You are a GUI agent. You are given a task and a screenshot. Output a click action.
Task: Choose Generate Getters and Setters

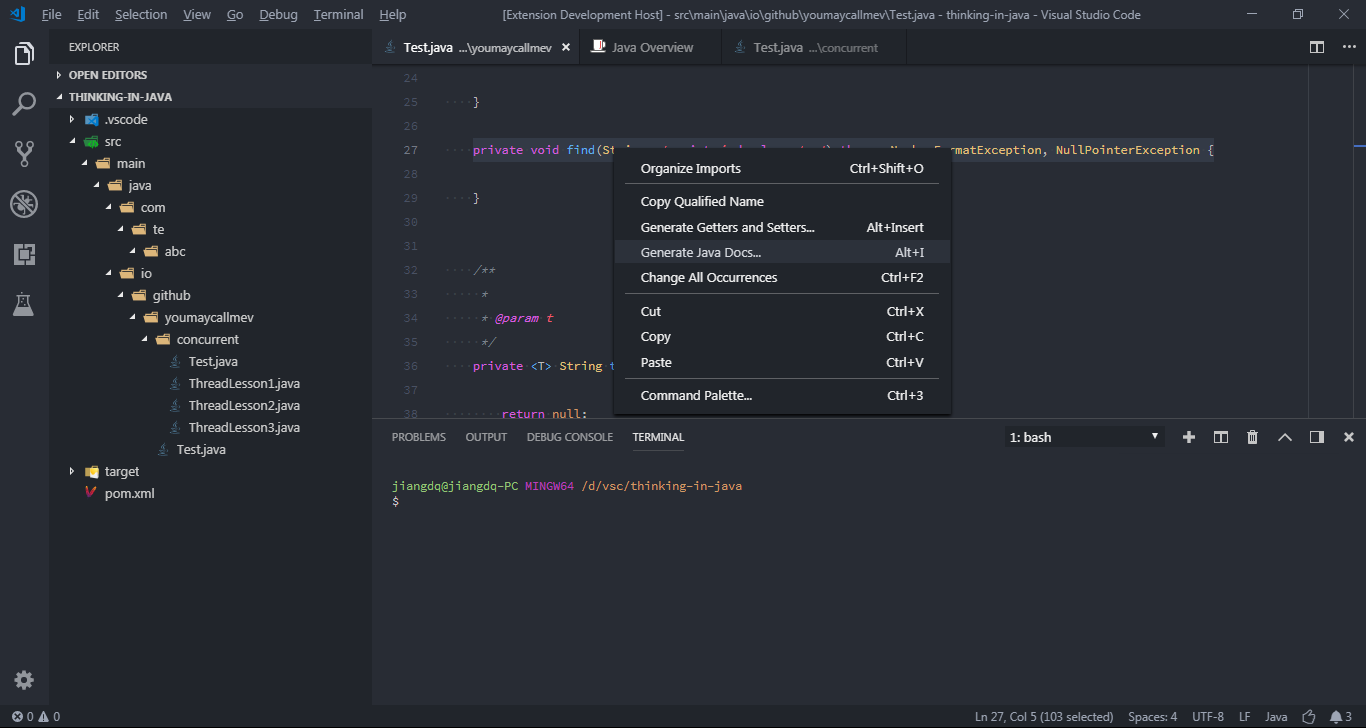point(782,227)
